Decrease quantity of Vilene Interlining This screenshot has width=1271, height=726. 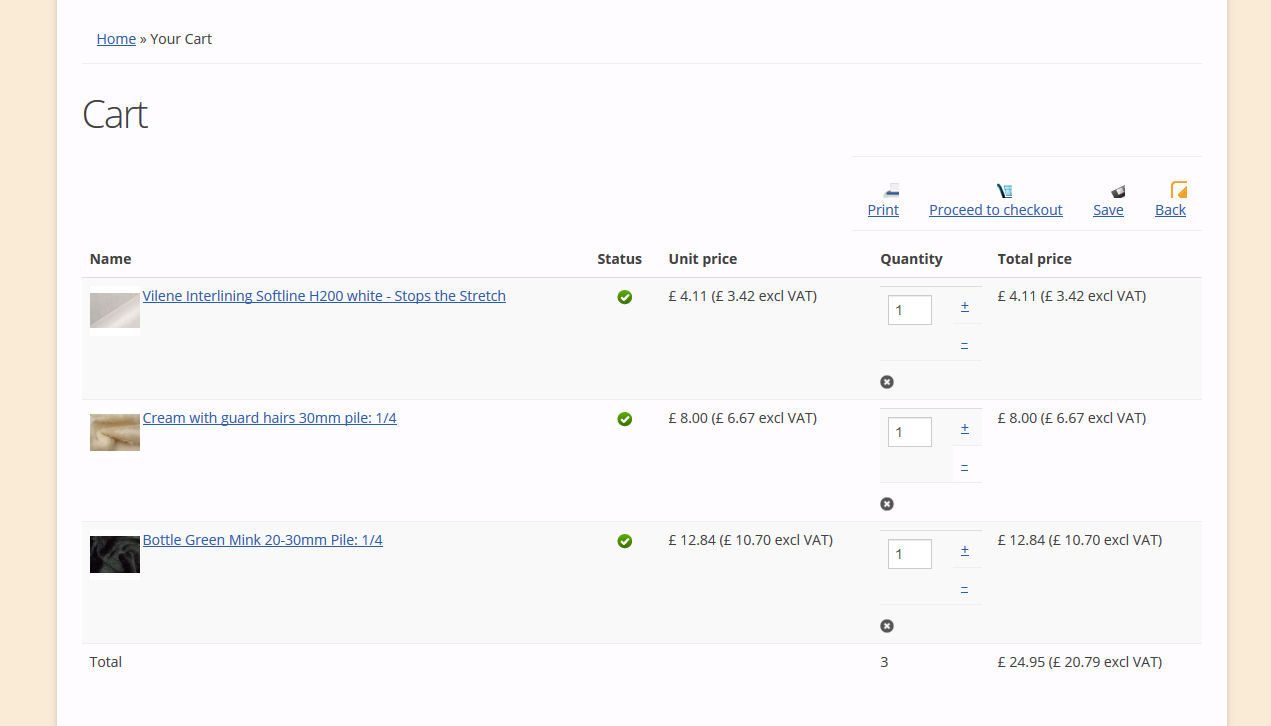[965, 344]
